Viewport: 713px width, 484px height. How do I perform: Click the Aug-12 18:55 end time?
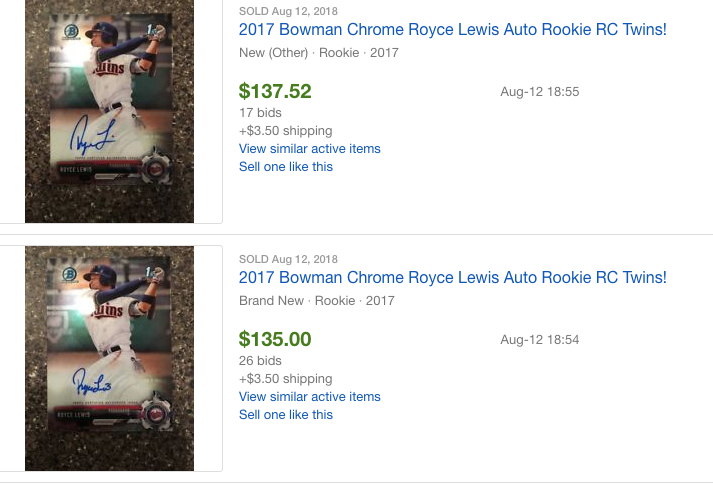540,92
